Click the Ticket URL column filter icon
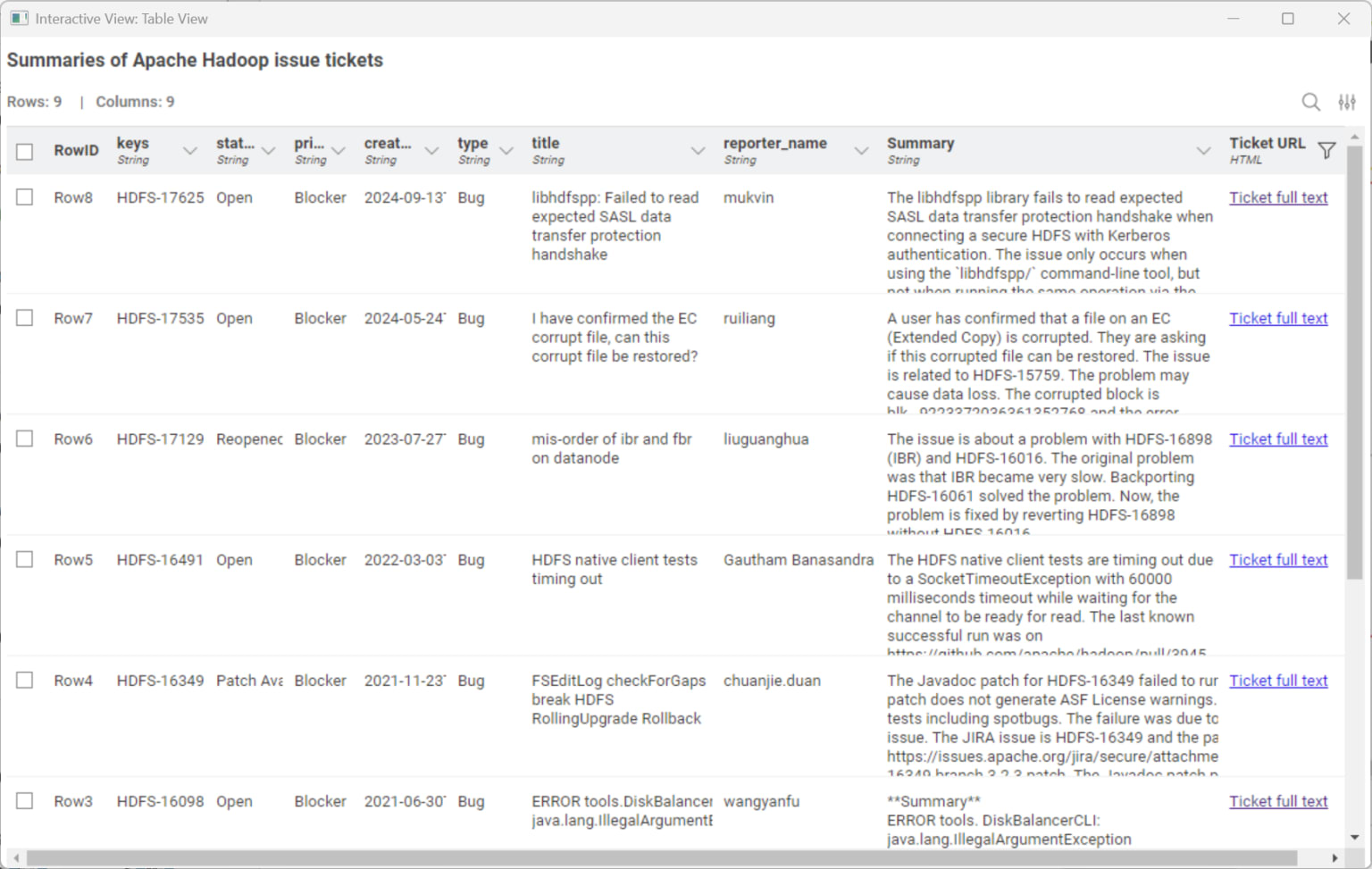 (1327, 150)
